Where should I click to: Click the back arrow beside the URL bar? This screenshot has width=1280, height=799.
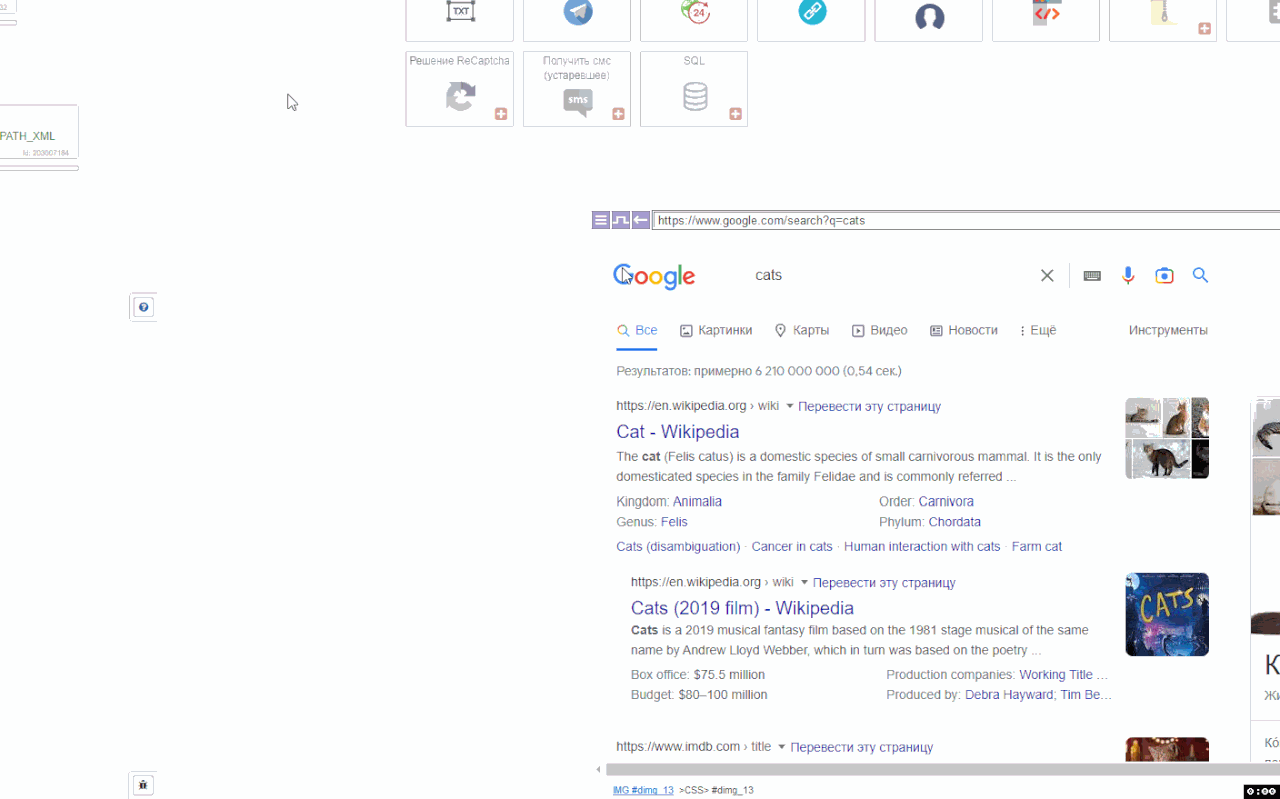tap(640, 220)
